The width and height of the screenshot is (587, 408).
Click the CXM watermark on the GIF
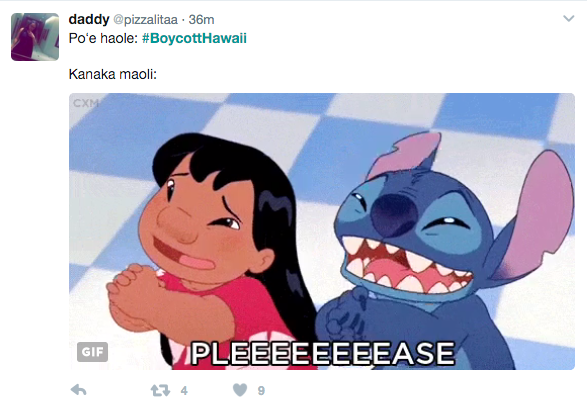[x=86, y=103]
